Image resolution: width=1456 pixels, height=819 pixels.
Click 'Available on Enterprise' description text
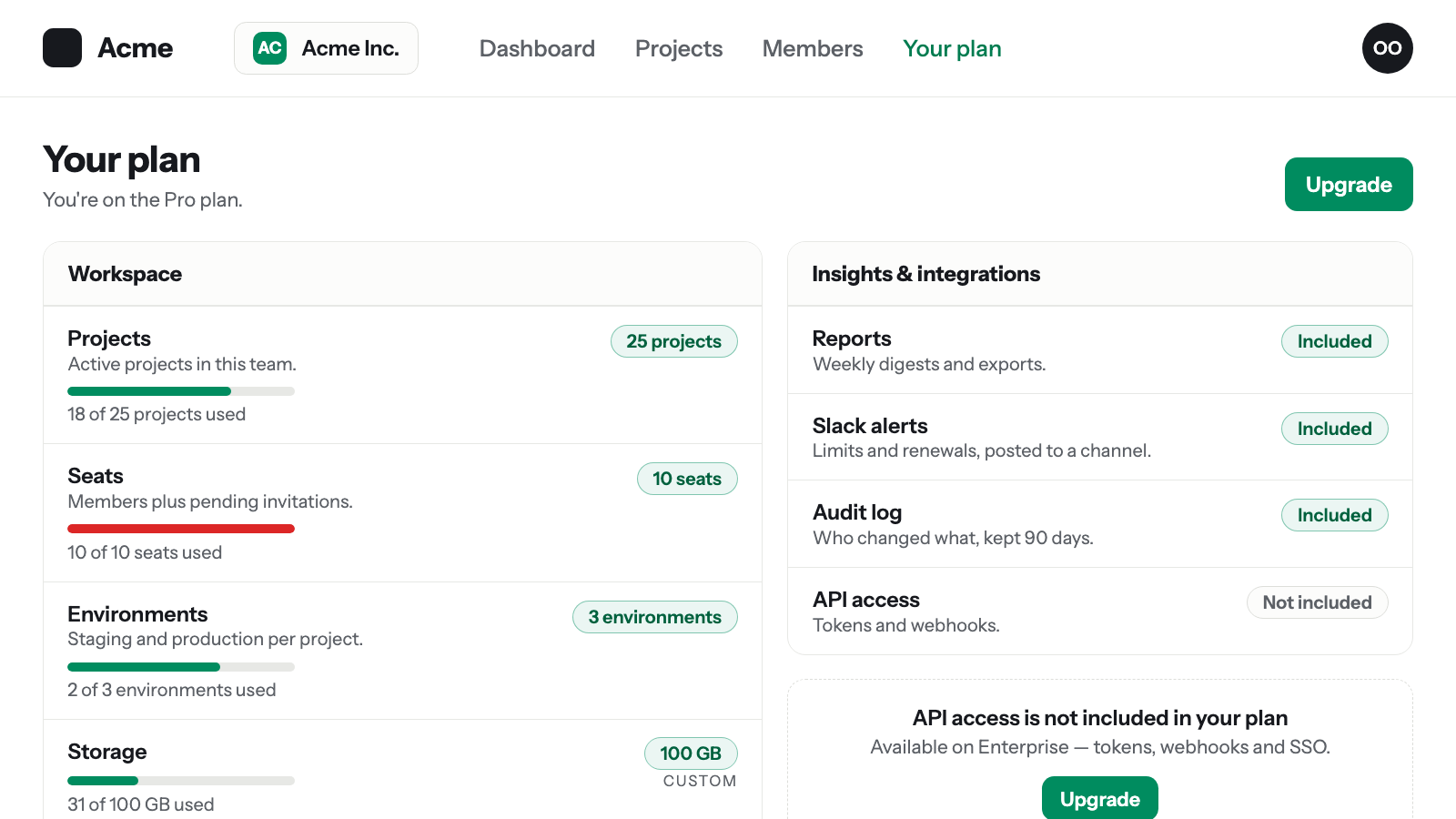(x=1100, y=747)
